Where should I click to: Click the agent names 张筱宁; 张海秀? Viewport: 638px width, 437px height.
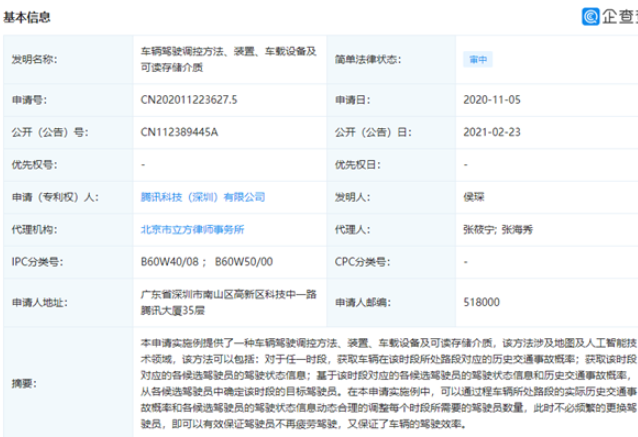click(498, 229)
